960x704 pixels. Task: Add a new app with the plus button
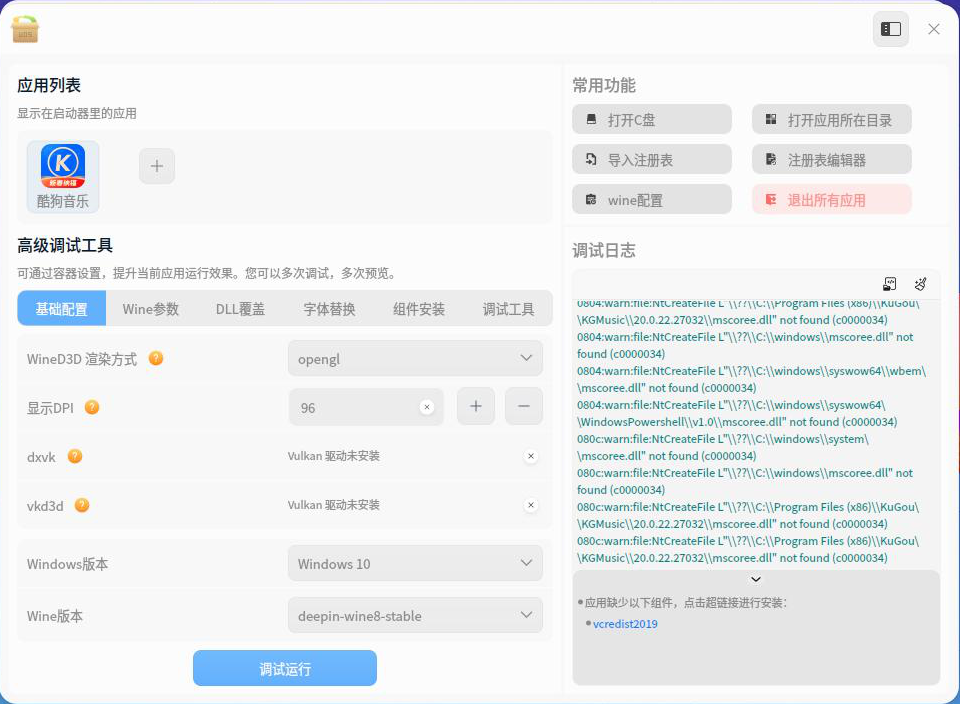click(157, 166)
